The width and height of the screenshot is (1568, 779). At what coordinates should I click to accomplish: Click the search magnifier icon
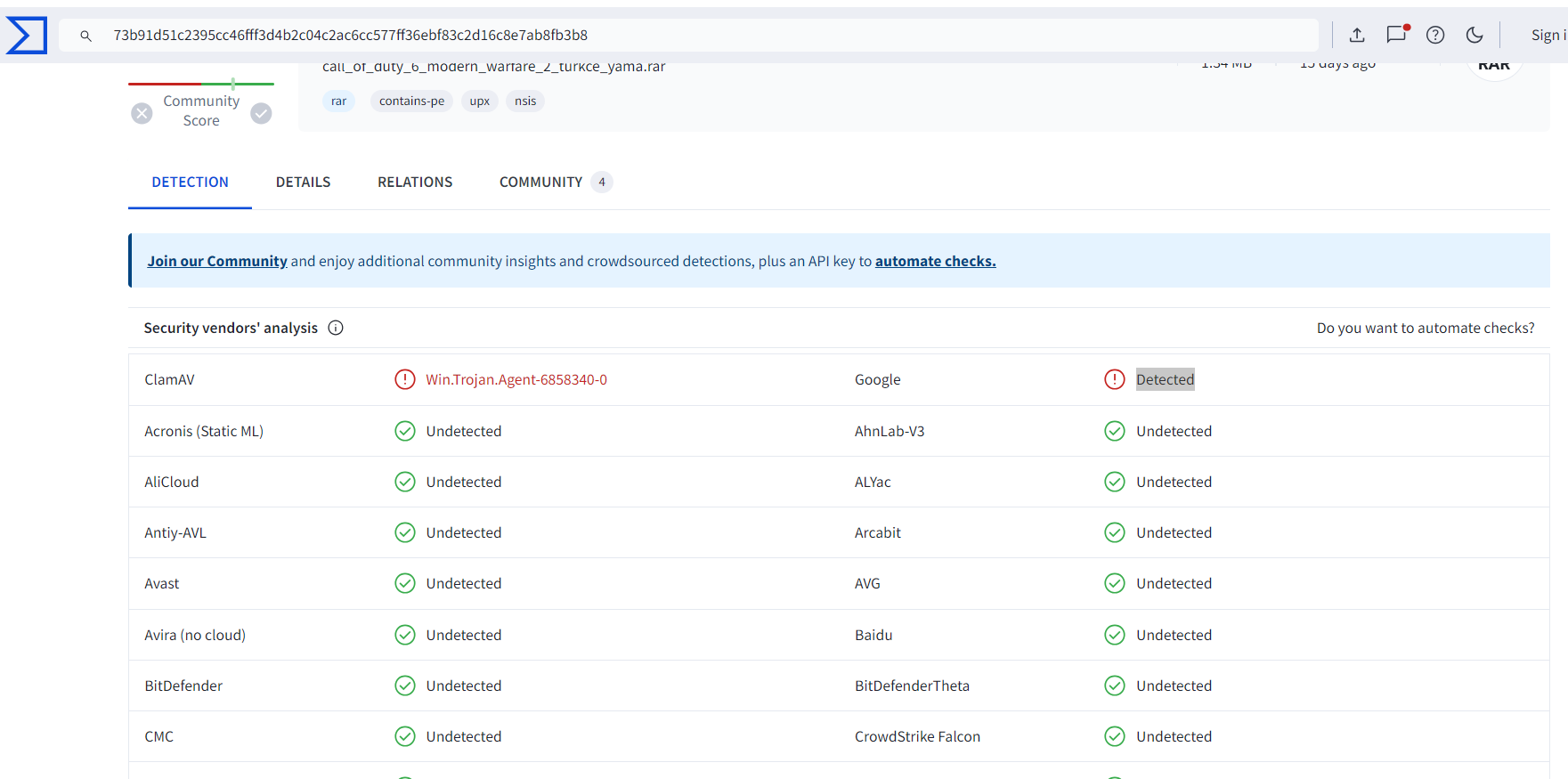86,36
